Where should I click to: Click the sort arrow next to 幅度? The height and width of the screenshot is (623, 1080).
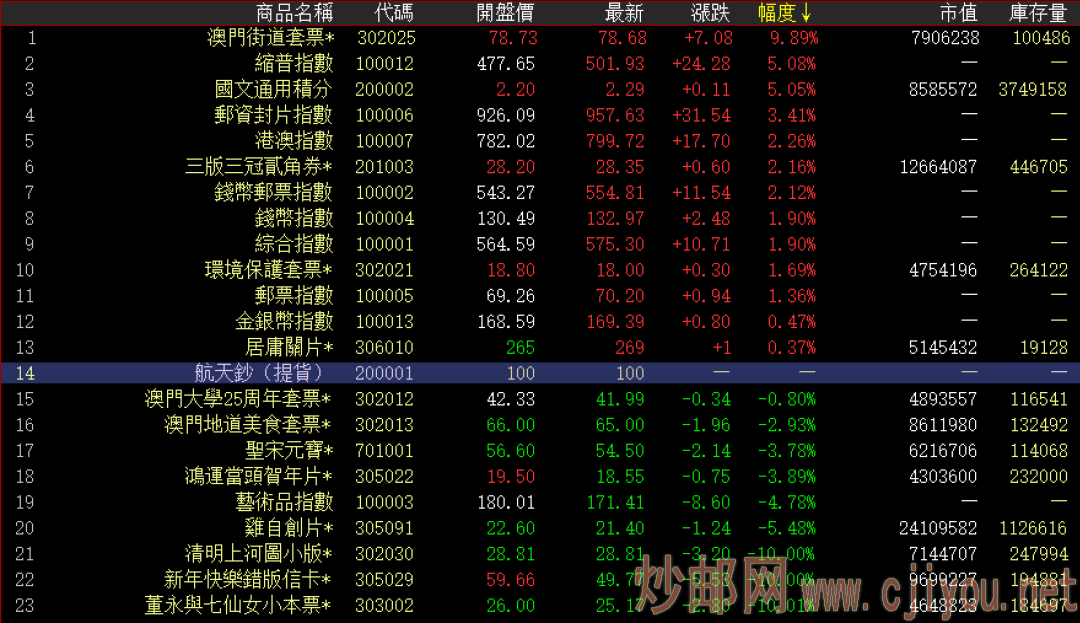[806, 13]
